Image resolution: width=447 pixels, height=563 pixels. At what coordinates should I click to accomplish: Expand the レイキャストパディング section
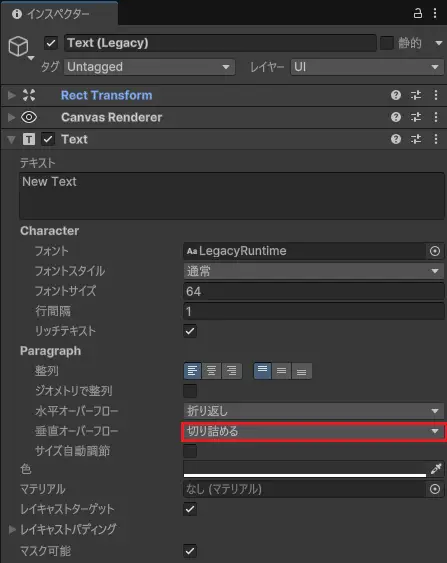12,529
